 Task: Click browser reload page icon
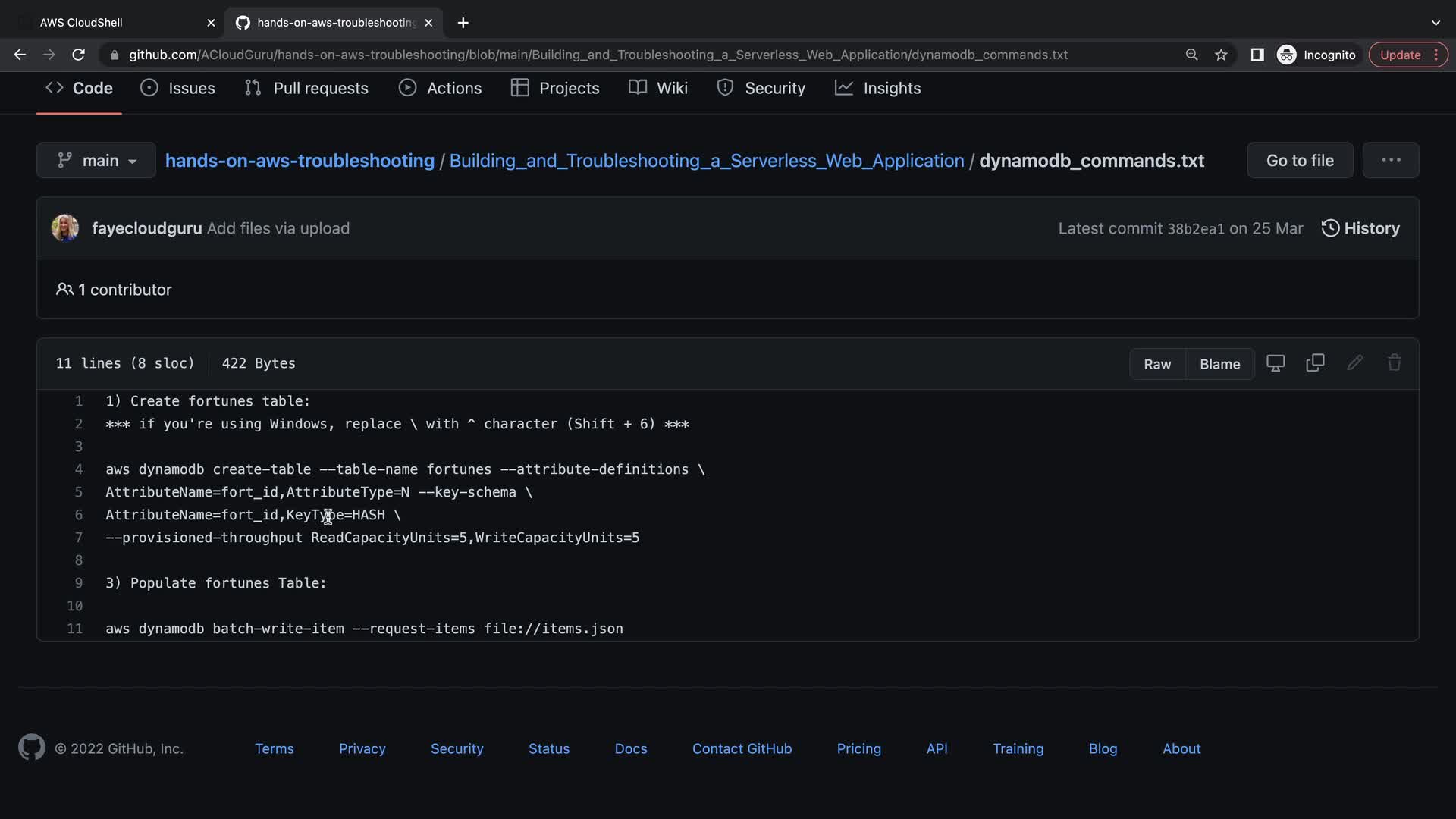coord(78,55)
